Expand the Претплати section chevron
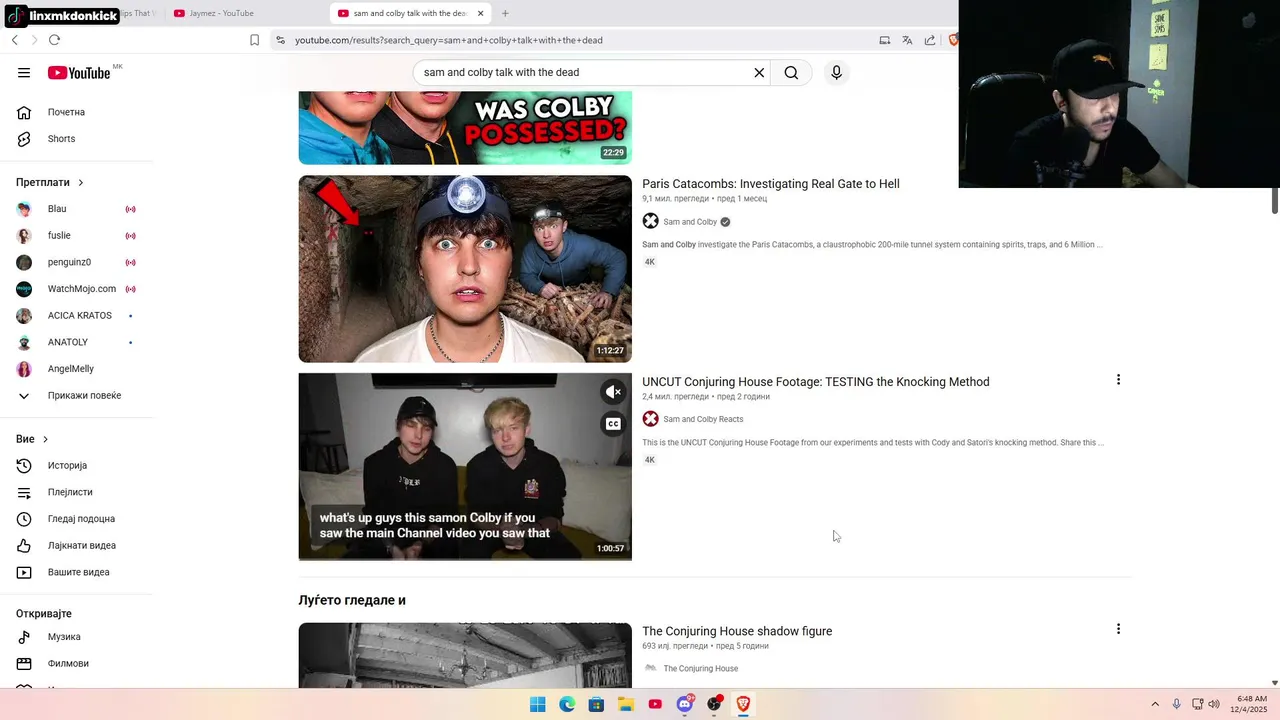This screenshot has height=720, width=1280. point(81,182)
